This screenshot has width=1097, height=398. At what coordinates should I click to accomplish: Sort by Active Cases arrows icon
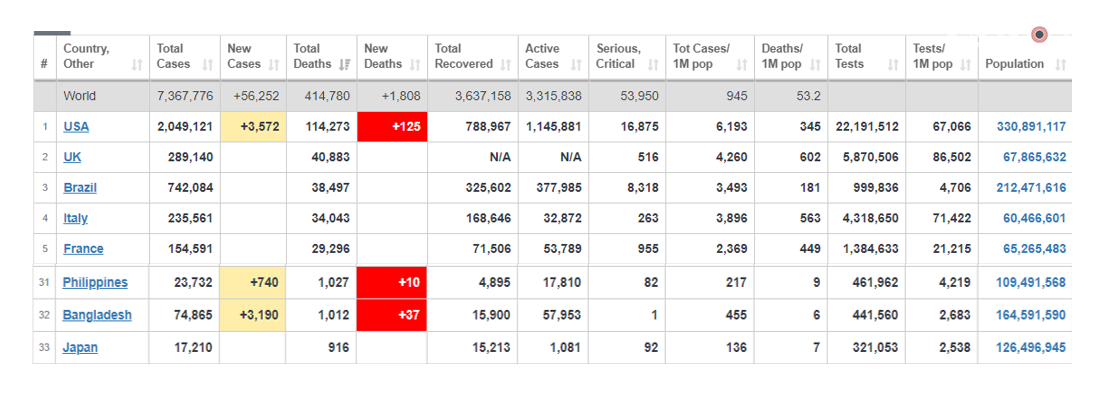click(576, 65)
